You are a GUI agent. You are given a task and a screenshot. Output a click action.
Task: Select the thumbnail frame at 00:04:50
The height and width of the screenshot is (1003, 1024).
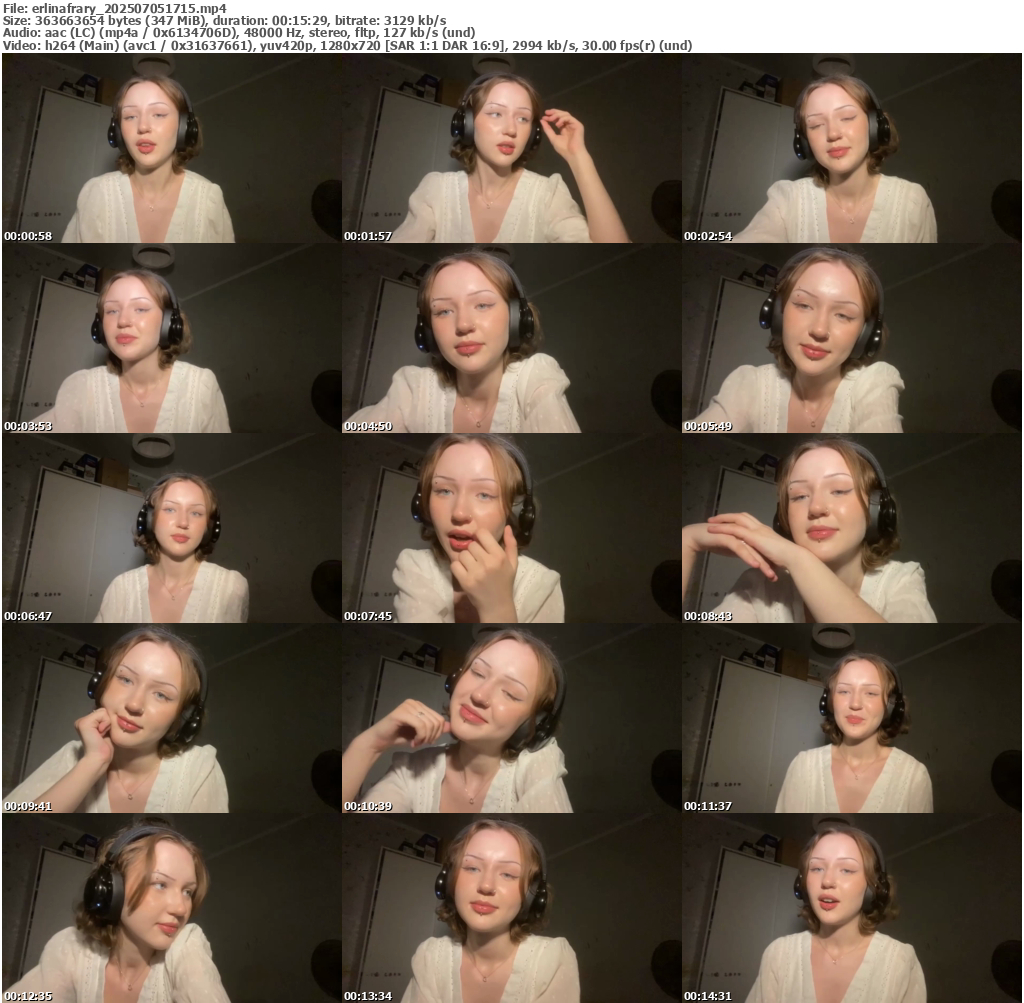point(511,338)
